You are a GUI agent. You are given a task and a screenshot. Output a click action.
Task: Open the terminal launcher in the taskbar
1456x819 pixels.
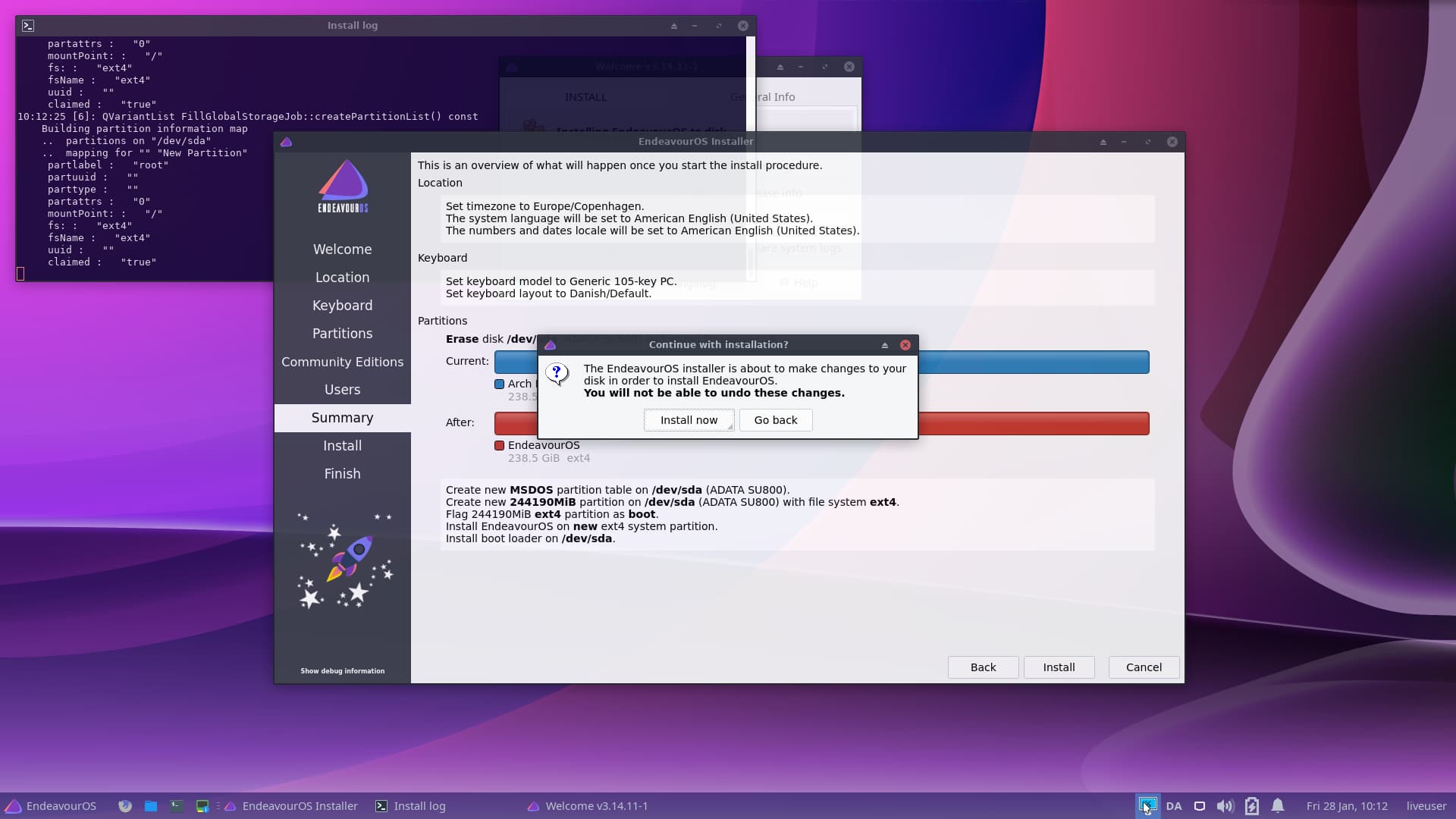177,806
